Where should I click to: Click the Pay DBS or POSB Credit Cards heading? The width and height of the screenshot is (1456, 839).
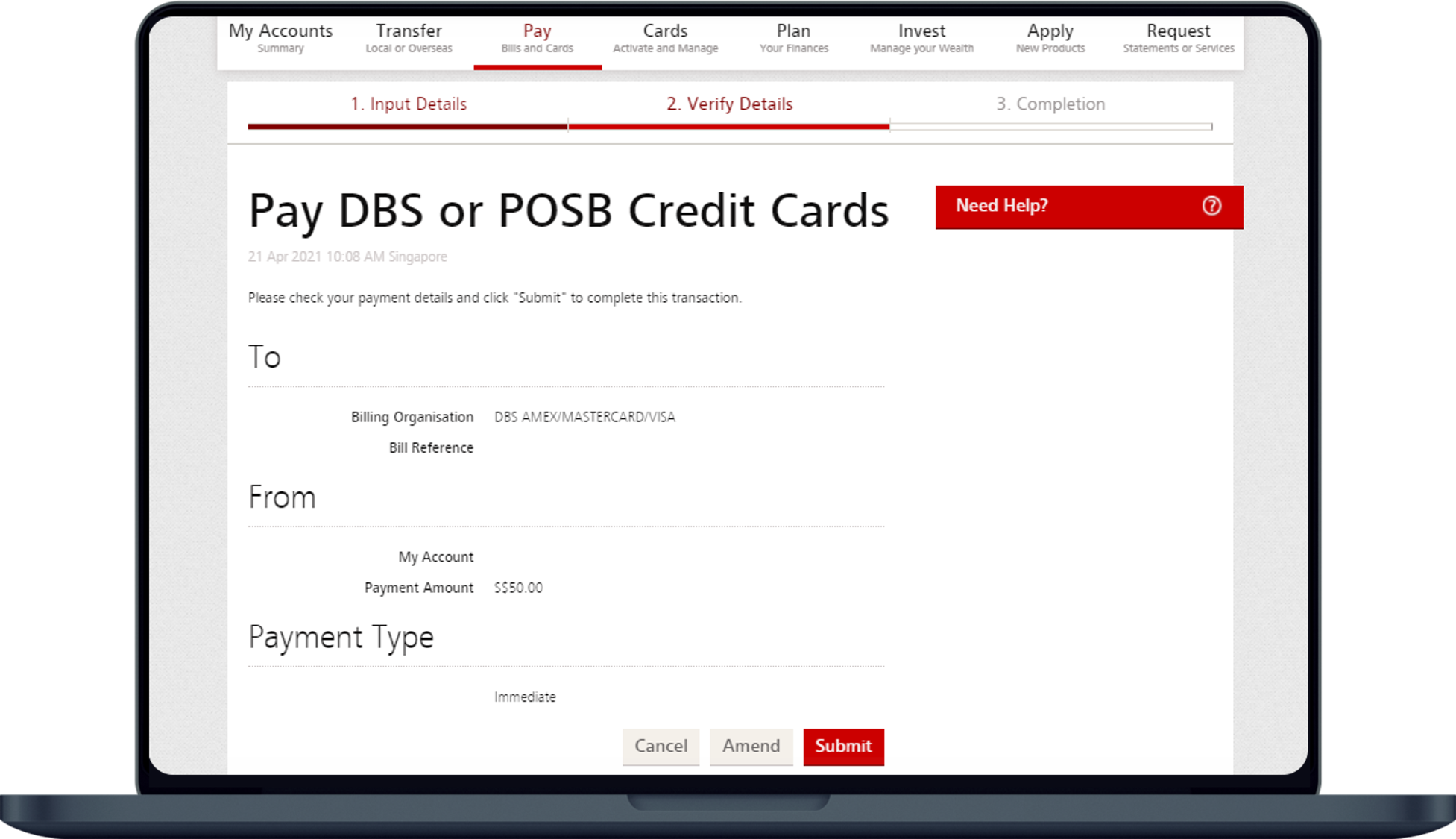pyautogui.click(x=568, y=211)
